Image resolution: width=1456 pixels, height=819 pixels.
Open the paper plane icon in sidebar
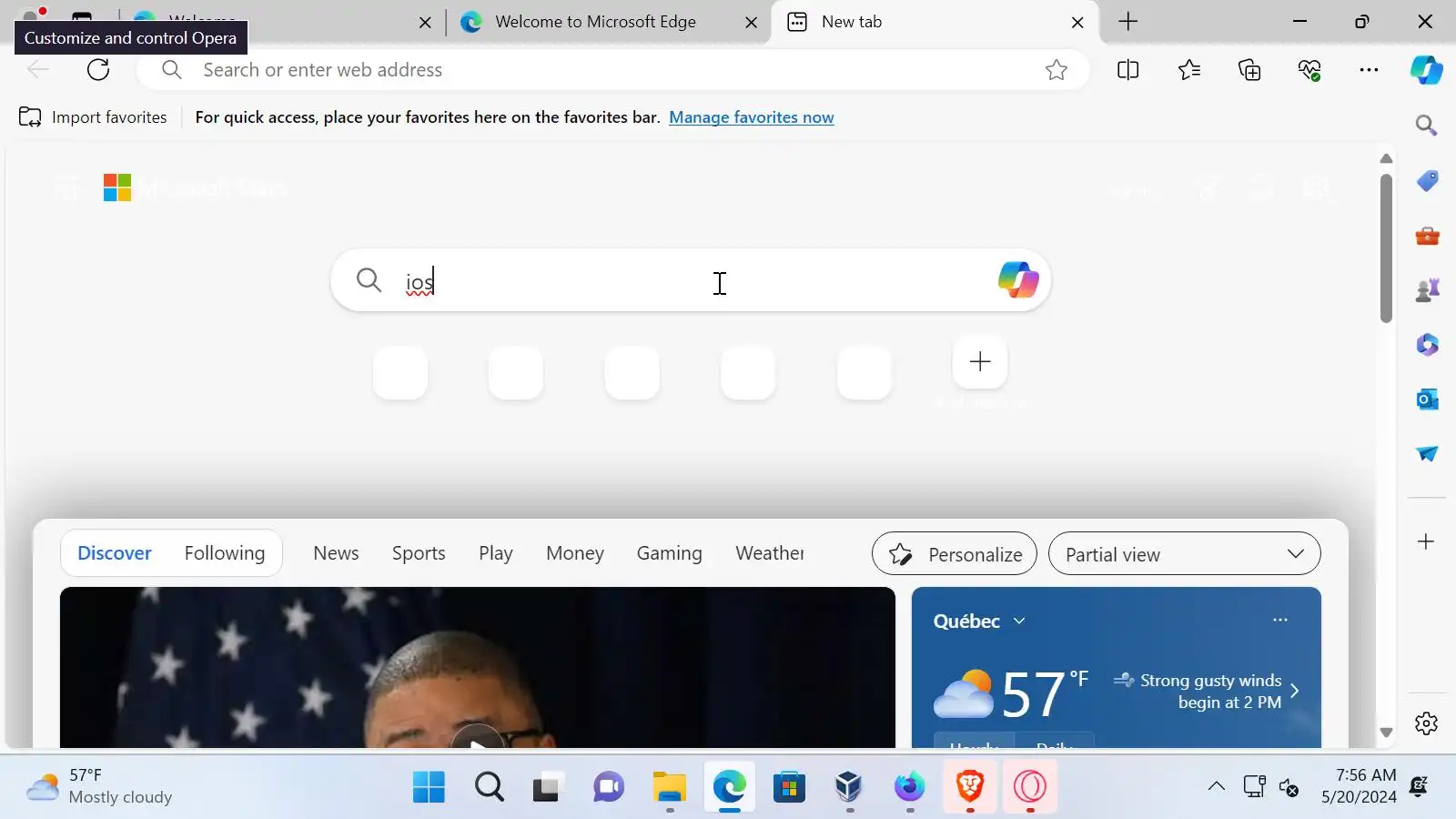1427,453
